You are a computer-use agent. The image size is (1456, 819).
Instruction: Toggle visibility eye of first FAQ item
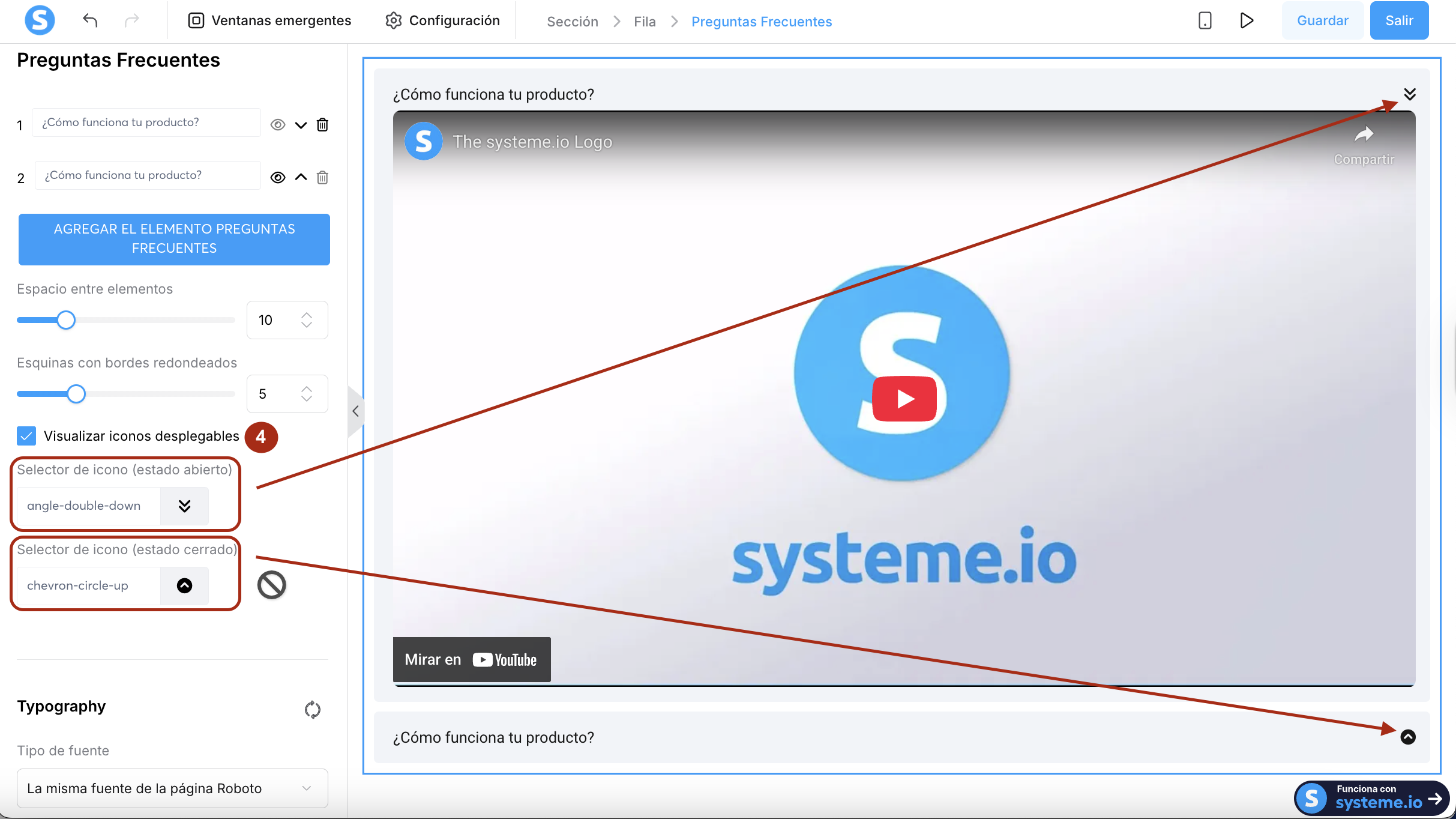(x=277, y=125)
